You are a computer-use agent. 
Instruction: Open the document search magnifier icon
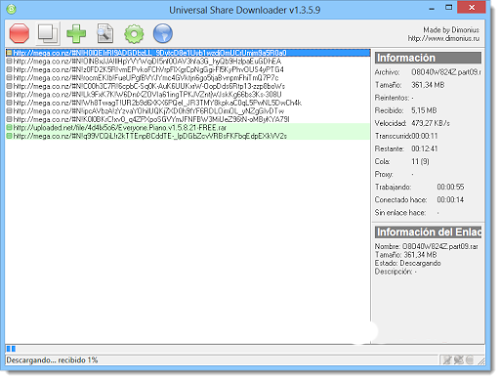[105, 33]
